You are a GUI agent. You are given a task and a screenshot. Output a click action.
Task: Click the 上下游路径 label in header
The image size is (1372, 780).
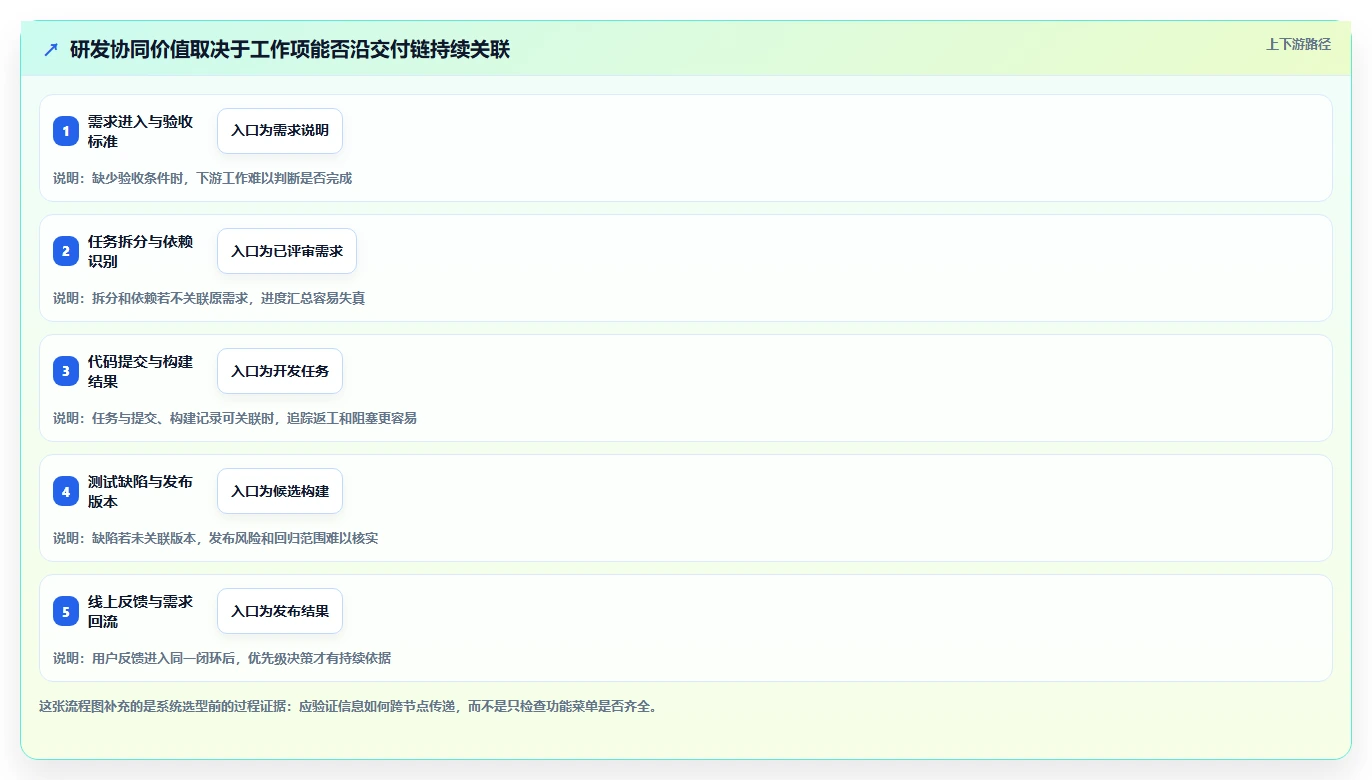tap(1298, 44)
